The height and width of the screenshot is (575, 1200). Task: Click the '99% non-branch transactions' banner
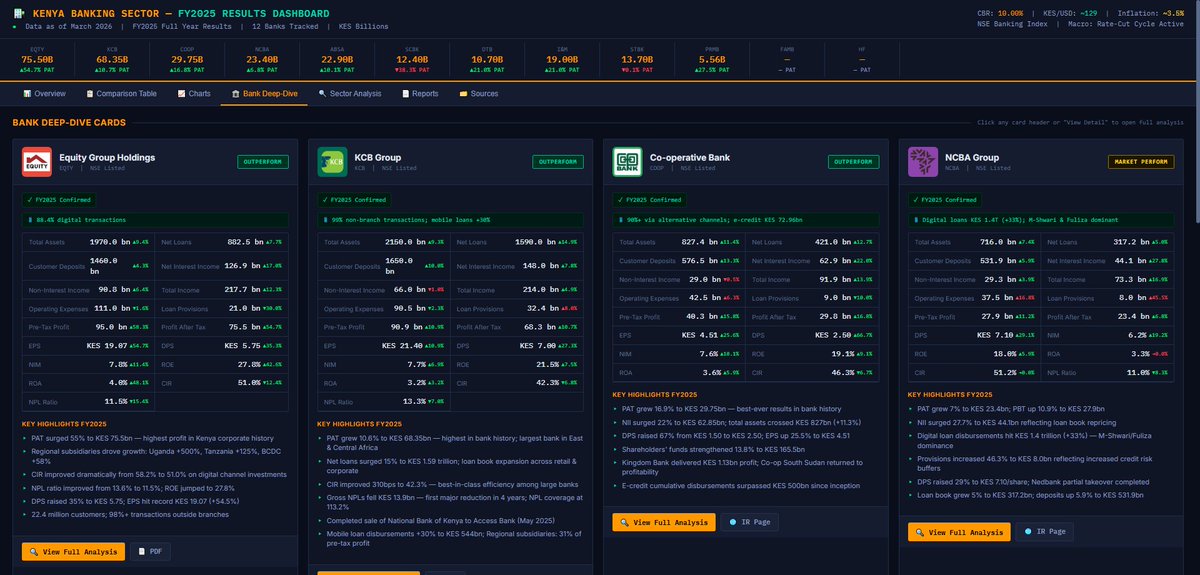(x=451, y=218)
